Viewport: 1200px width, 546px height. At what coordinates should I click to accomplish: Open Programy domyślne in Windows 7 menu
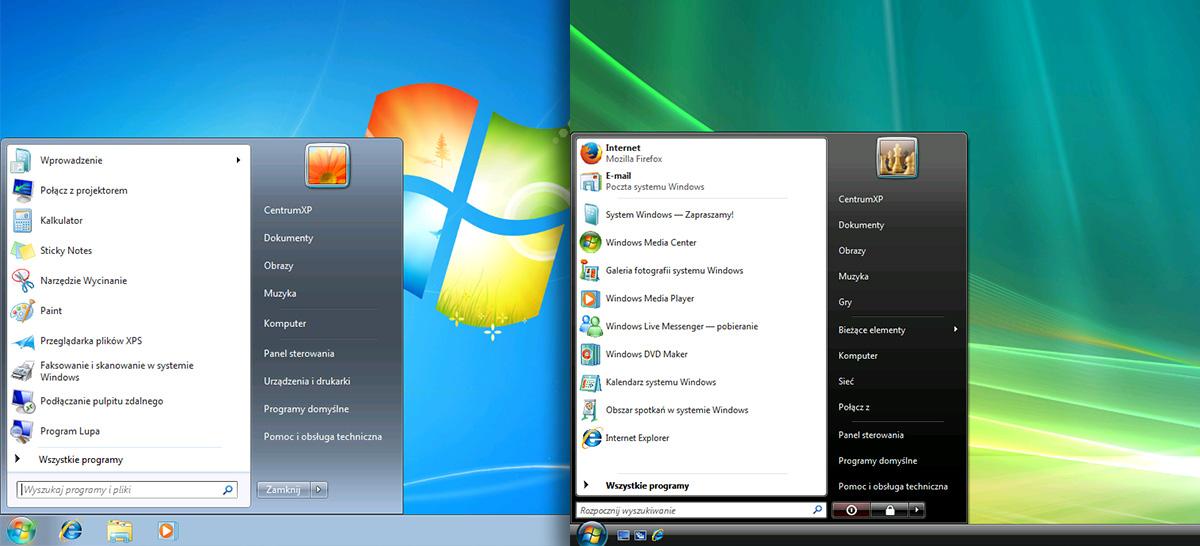pos(307,409)
